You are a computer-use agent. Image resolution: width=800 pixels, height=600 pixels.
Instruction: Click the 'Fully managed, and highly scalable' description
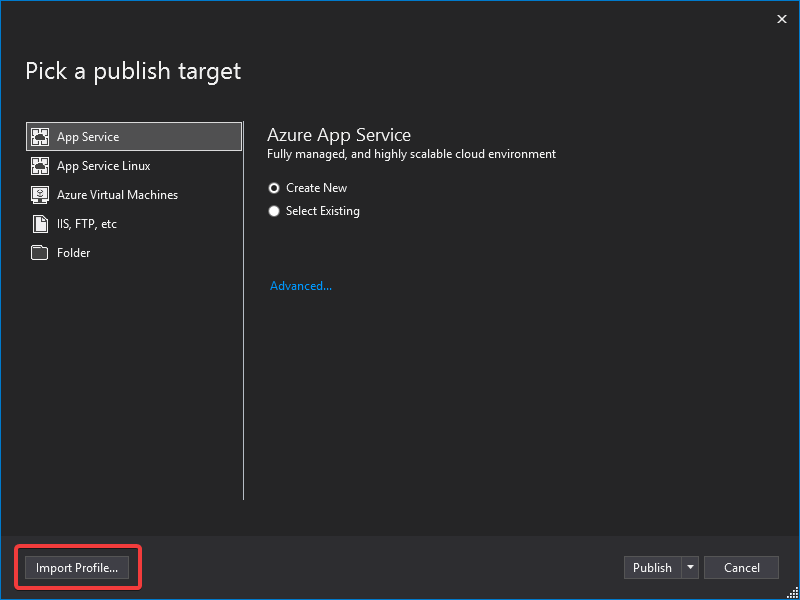click(411, 154)
